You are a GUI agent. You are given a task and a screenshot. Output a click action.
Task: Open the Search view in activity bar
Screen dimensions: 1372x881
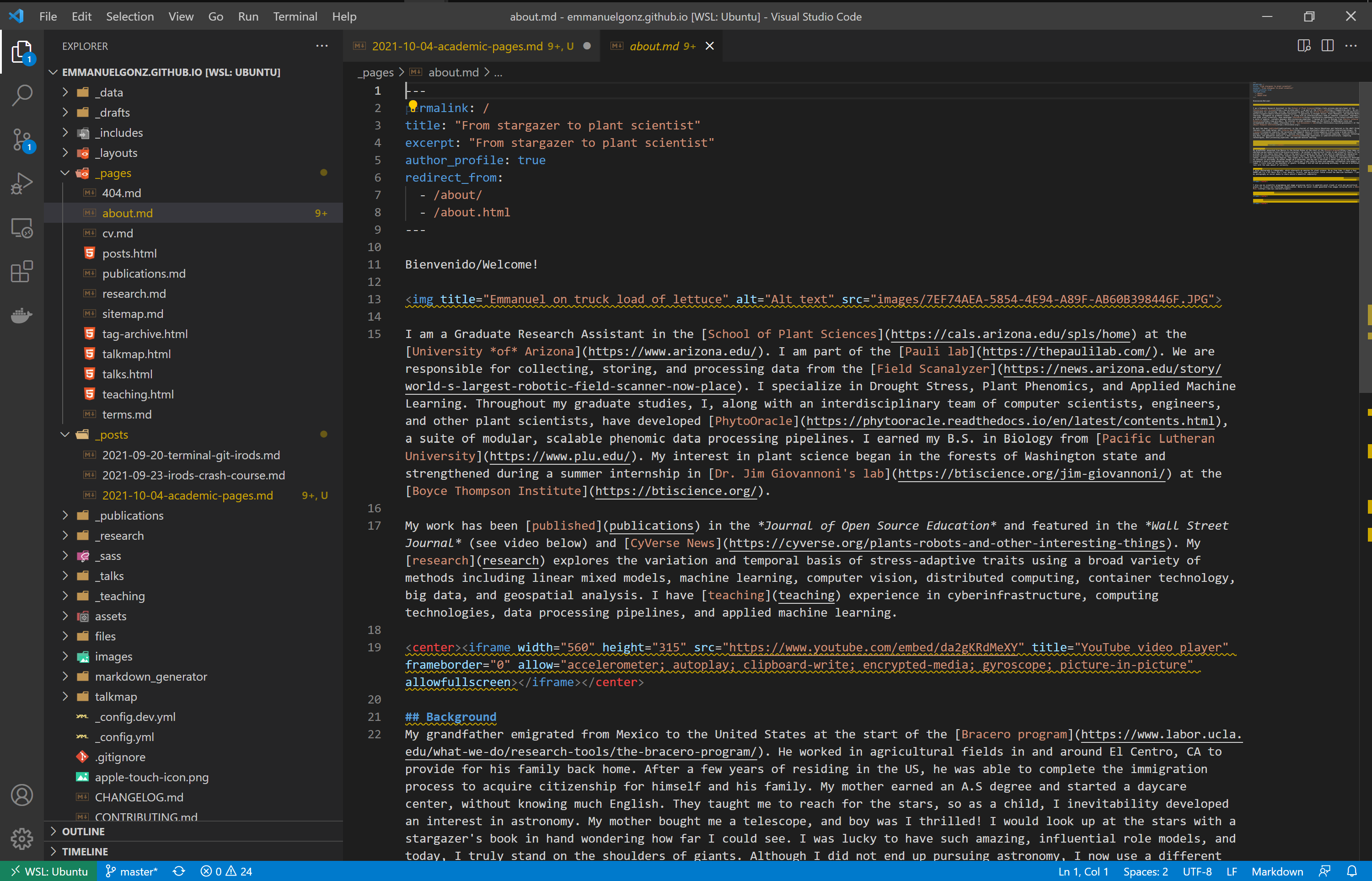click(22, 96)
